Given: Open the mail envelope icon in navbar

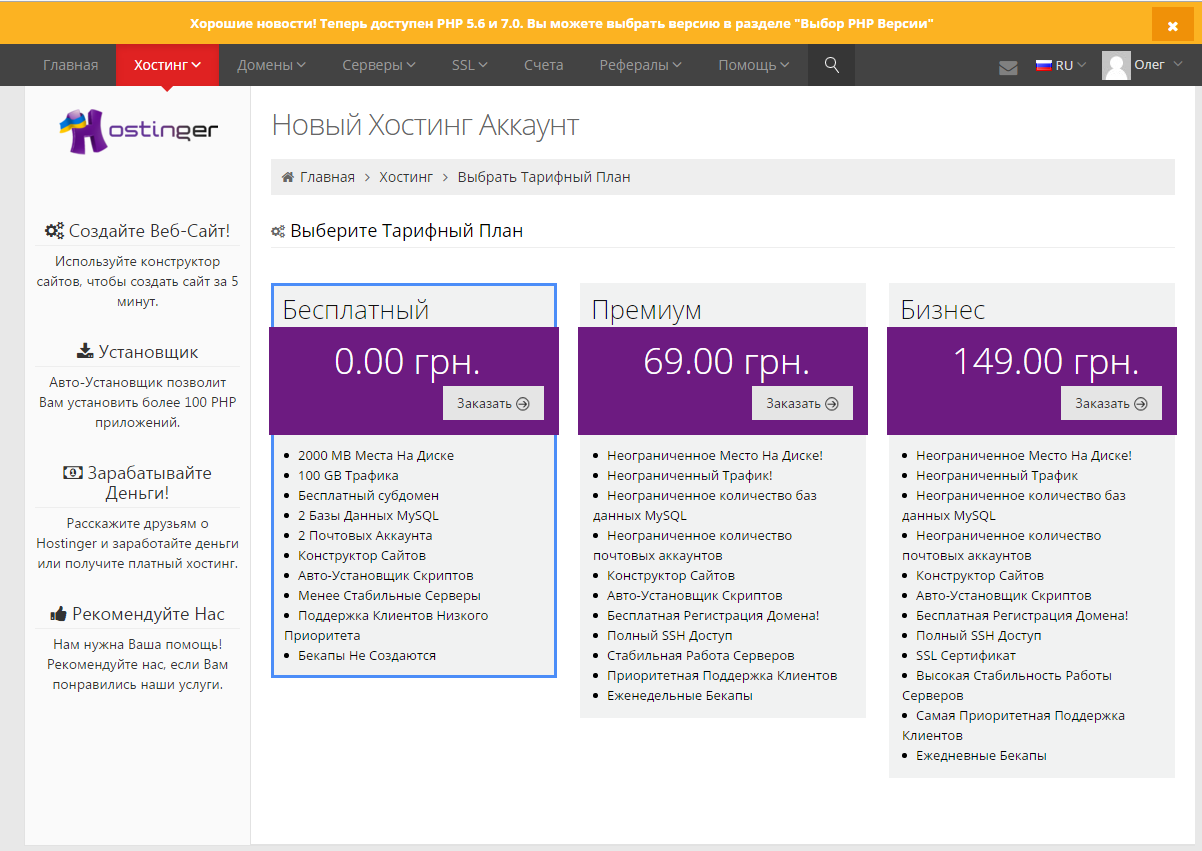Looking at the screenshot, I should pyautogui.click(x=1008, y=67).
